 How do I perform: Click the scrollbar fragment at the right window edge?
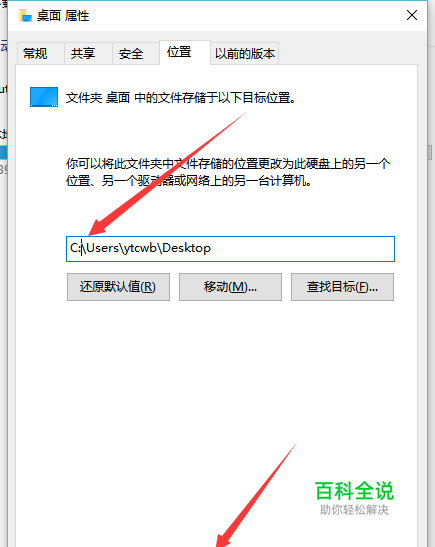click(430, 152)
